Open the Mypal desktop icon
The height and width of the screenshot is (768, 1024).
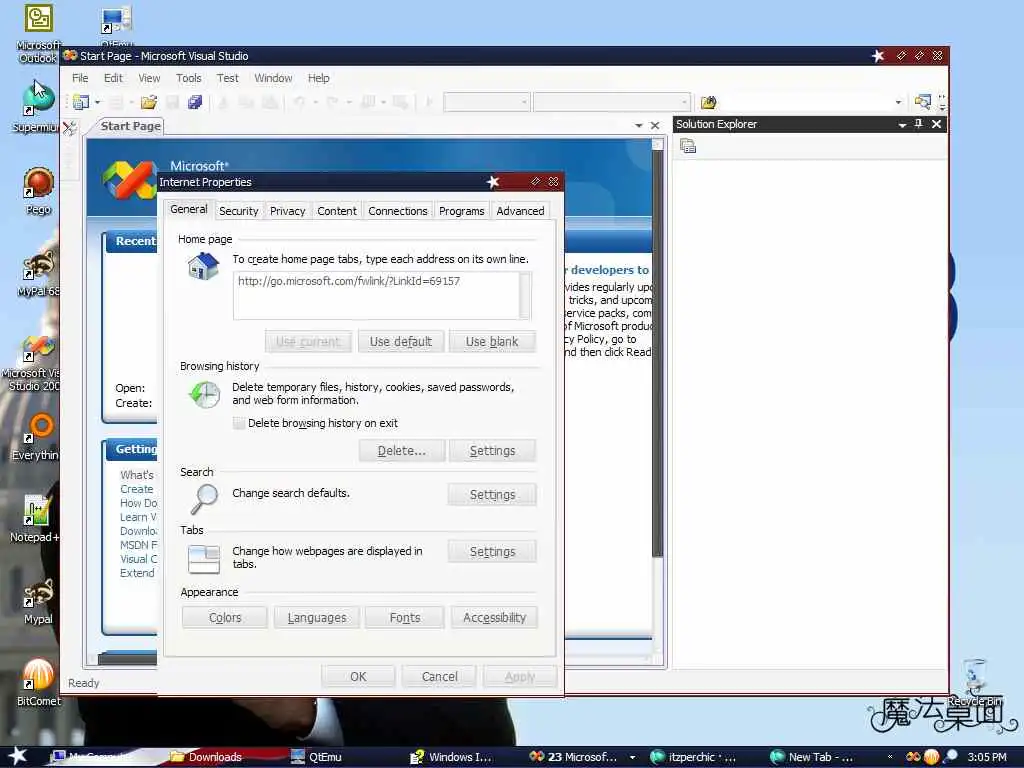(x=39, y=601)
